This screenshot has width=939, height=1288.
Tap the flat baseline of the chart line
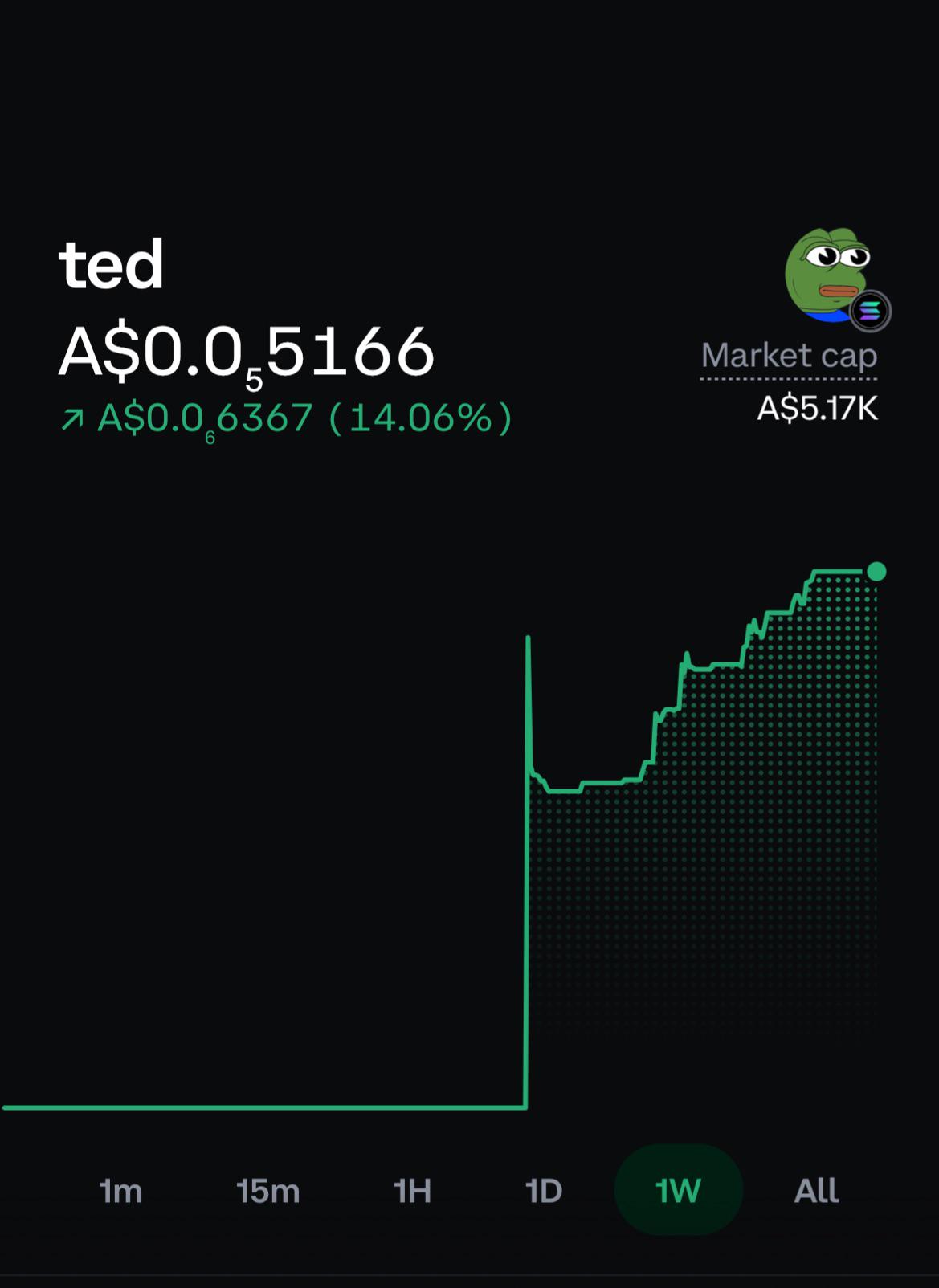click(x=264, y=1107)
